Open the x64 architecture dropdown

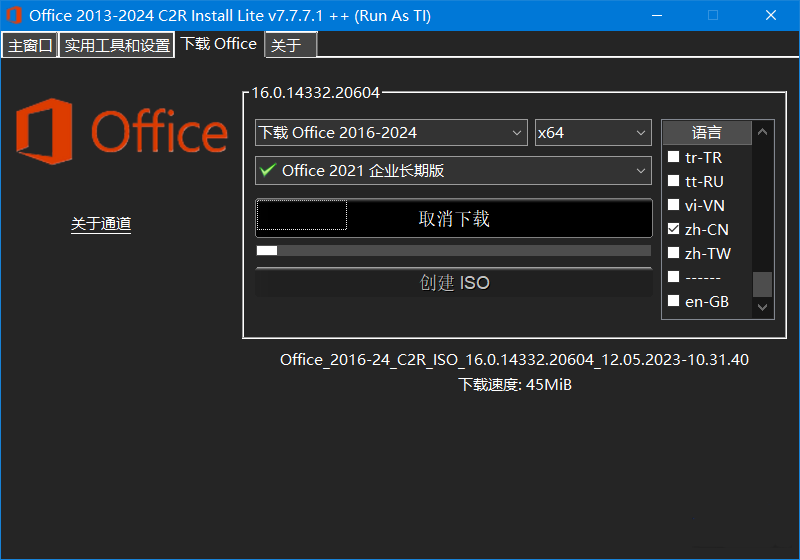point(593,133)
